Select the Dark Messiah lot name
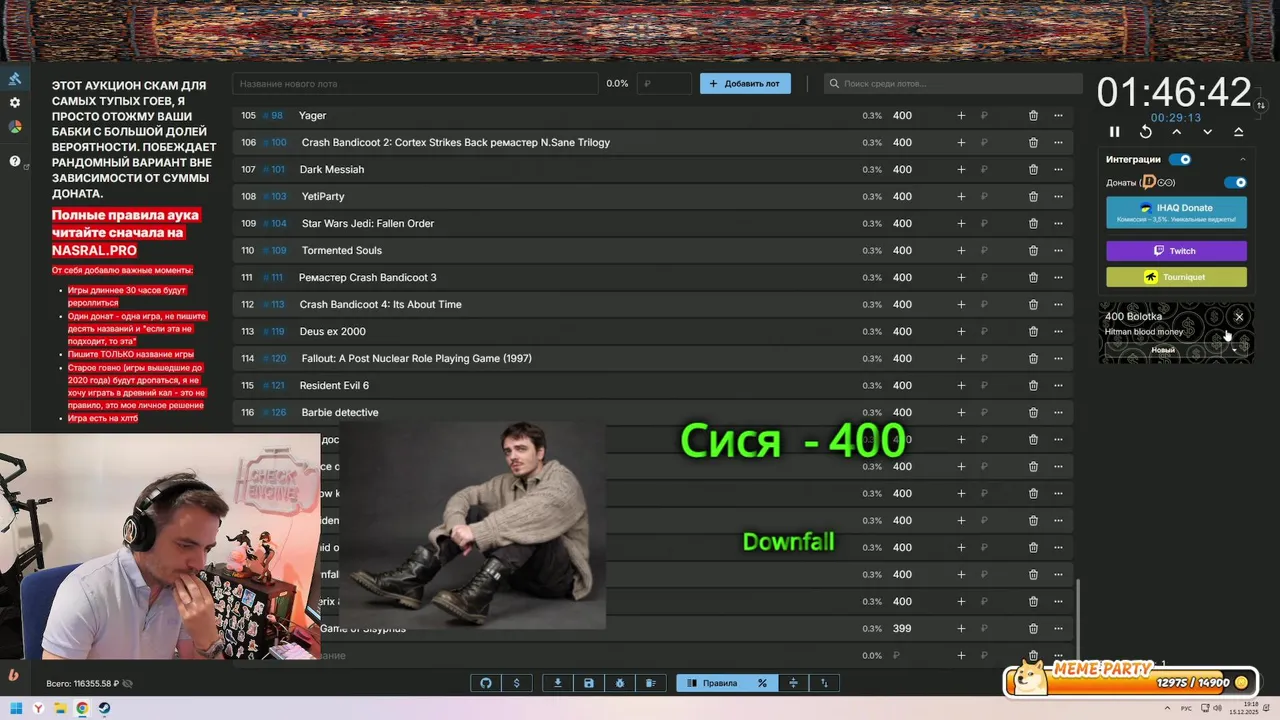This screenshot has width=1280, height=720. (x=332, y=170)
